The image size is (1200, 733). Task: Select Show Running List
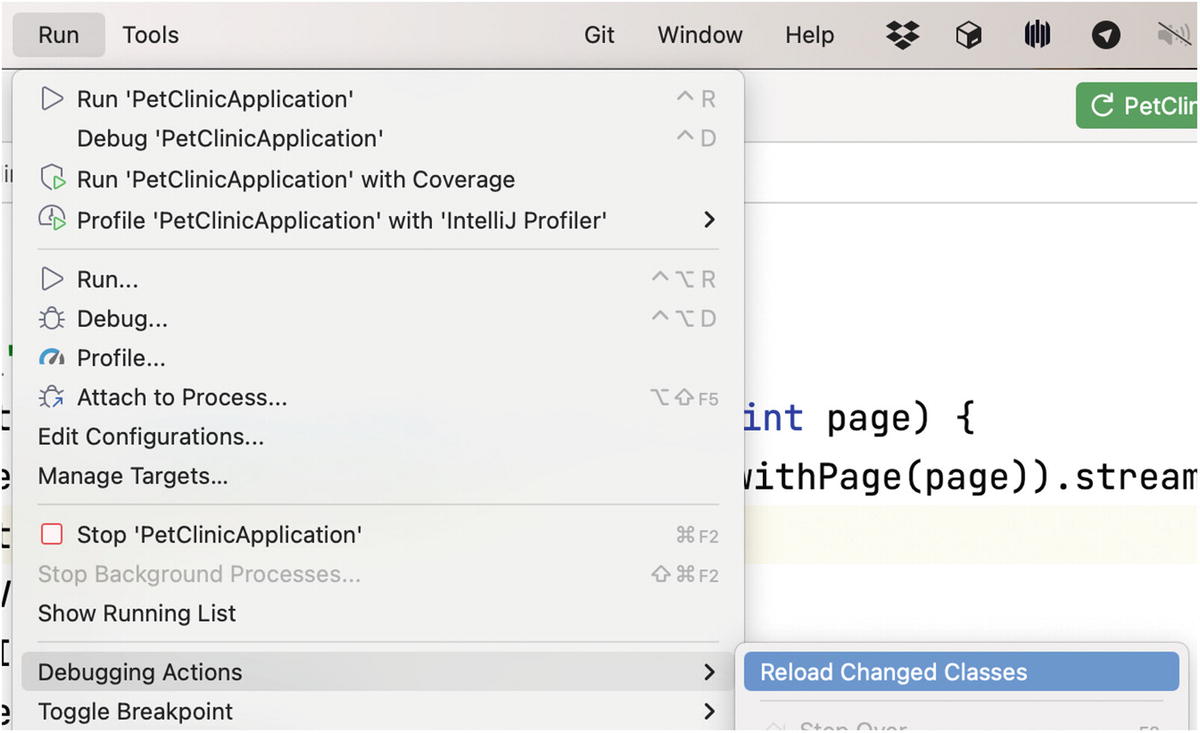(x=137, y=613)
